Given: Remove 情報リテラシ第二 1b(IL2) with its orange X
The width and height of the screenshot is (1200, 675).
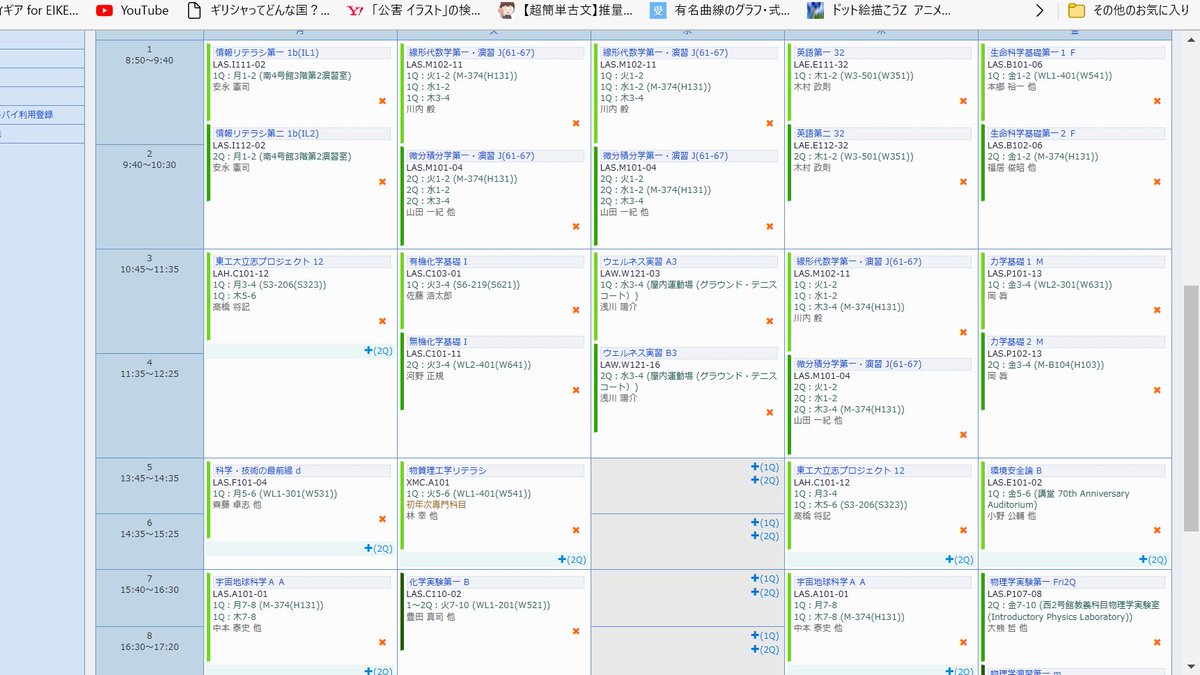Looking at the screenshot, I should click(x=382, y=182).
